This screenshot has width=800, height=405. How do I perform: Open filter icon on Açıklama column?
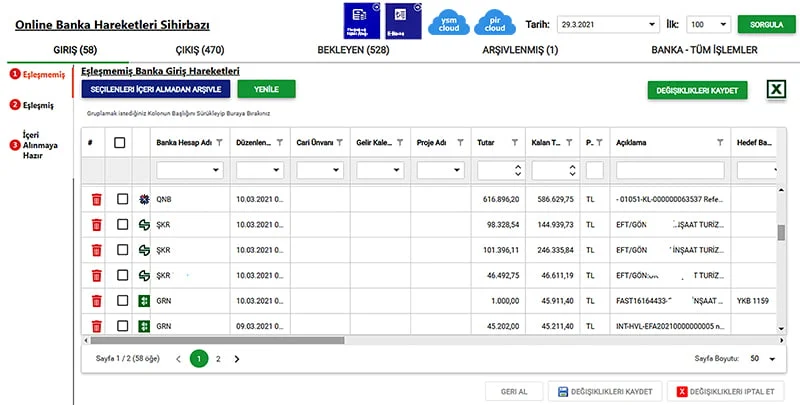tap(720, 143)
